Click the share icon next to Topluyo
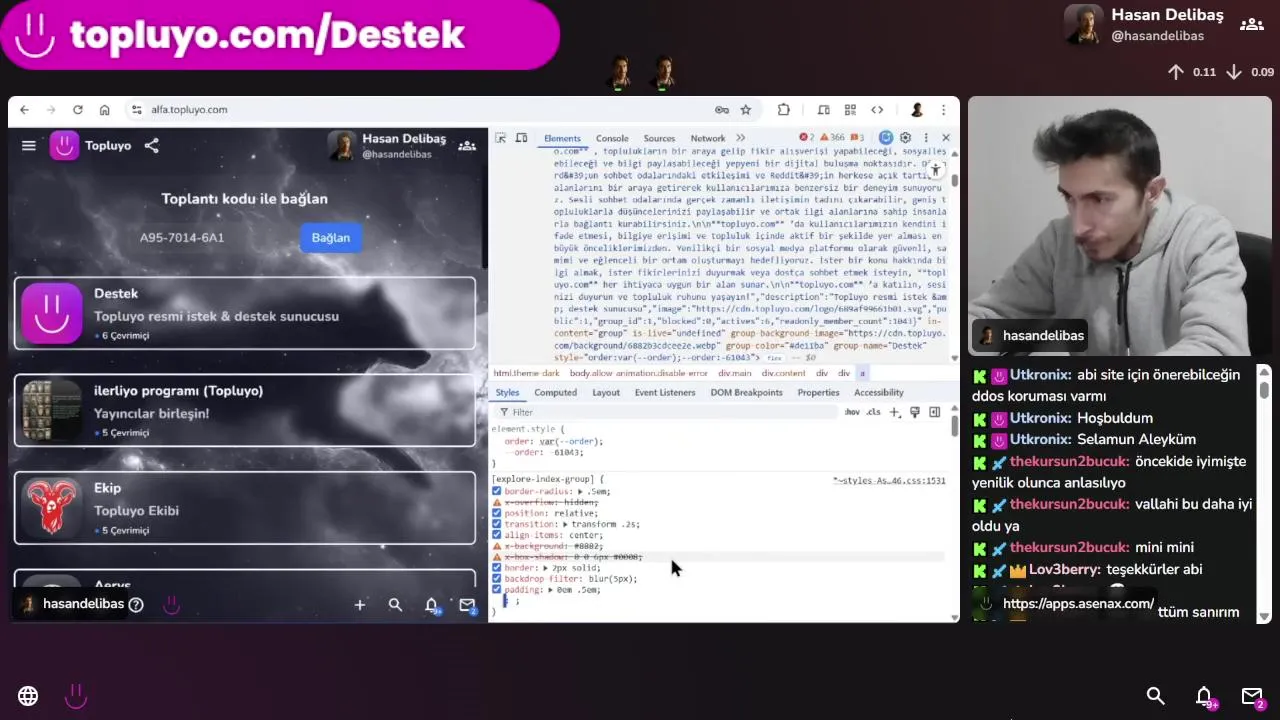The width and height of the screenshot is (1280, 720). (151, 146)
